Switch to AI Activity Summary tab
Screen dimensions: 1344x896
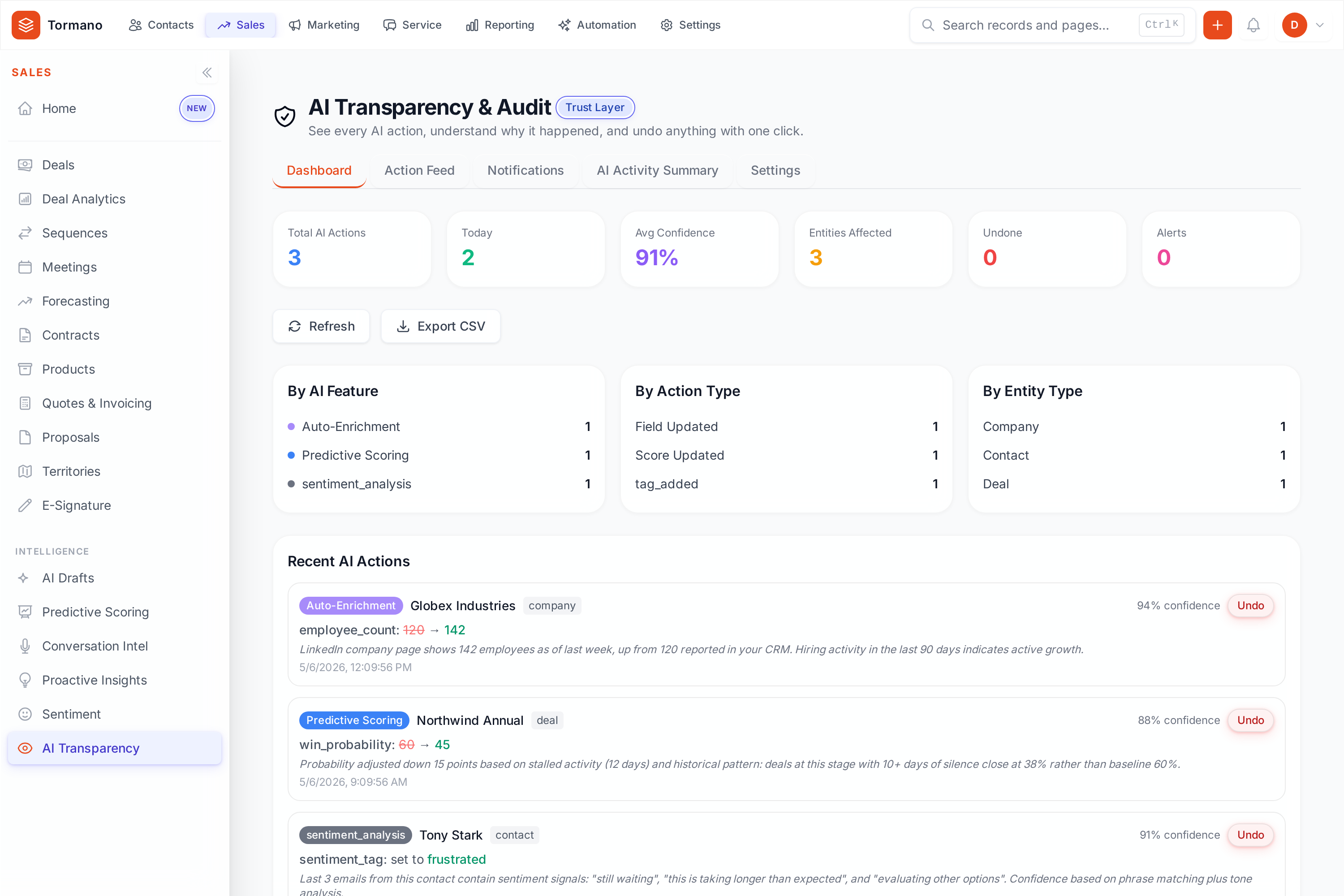tap(657, 170)
